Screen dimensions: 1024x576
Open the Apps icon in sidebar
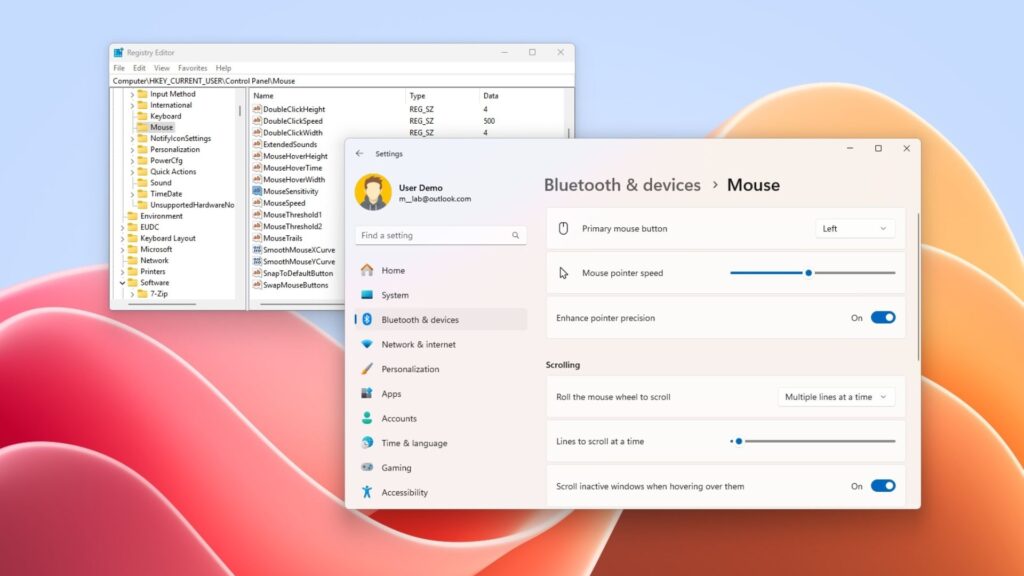point(367,394)
